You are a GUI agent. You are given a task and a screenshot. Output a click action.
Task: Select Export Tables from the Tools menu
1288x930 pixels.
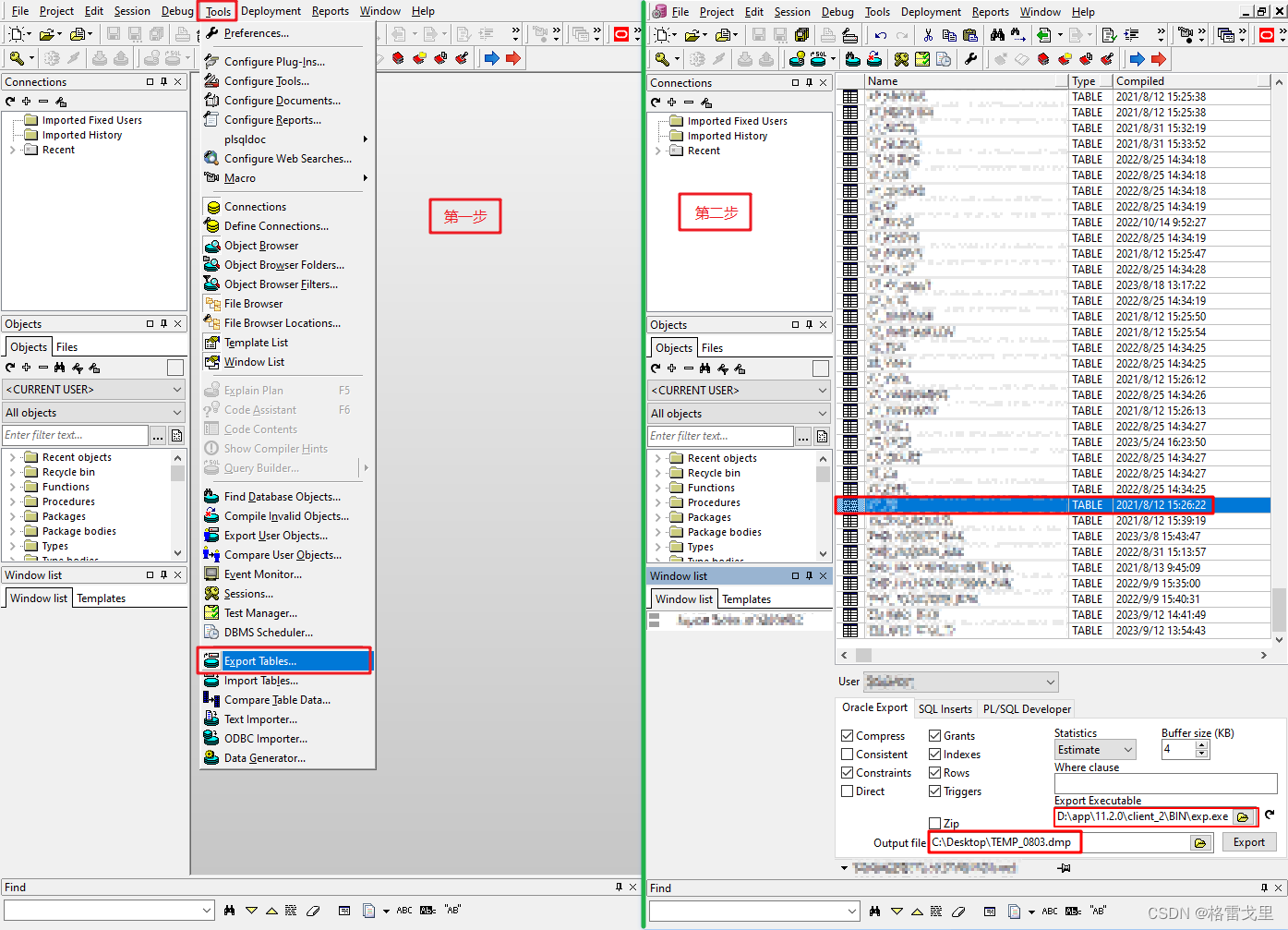(268, 660)
